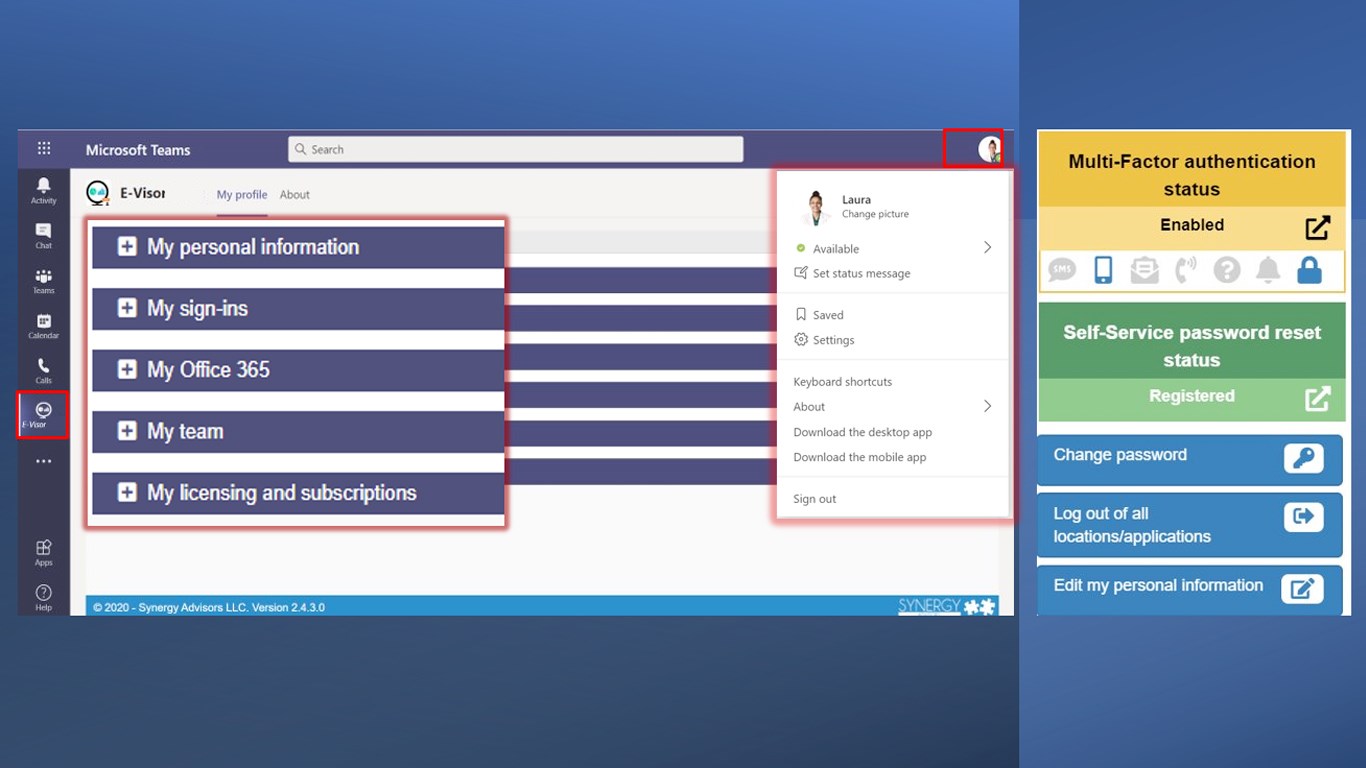Click the sign-out icon on Log out everywhere

(1304, 517)
